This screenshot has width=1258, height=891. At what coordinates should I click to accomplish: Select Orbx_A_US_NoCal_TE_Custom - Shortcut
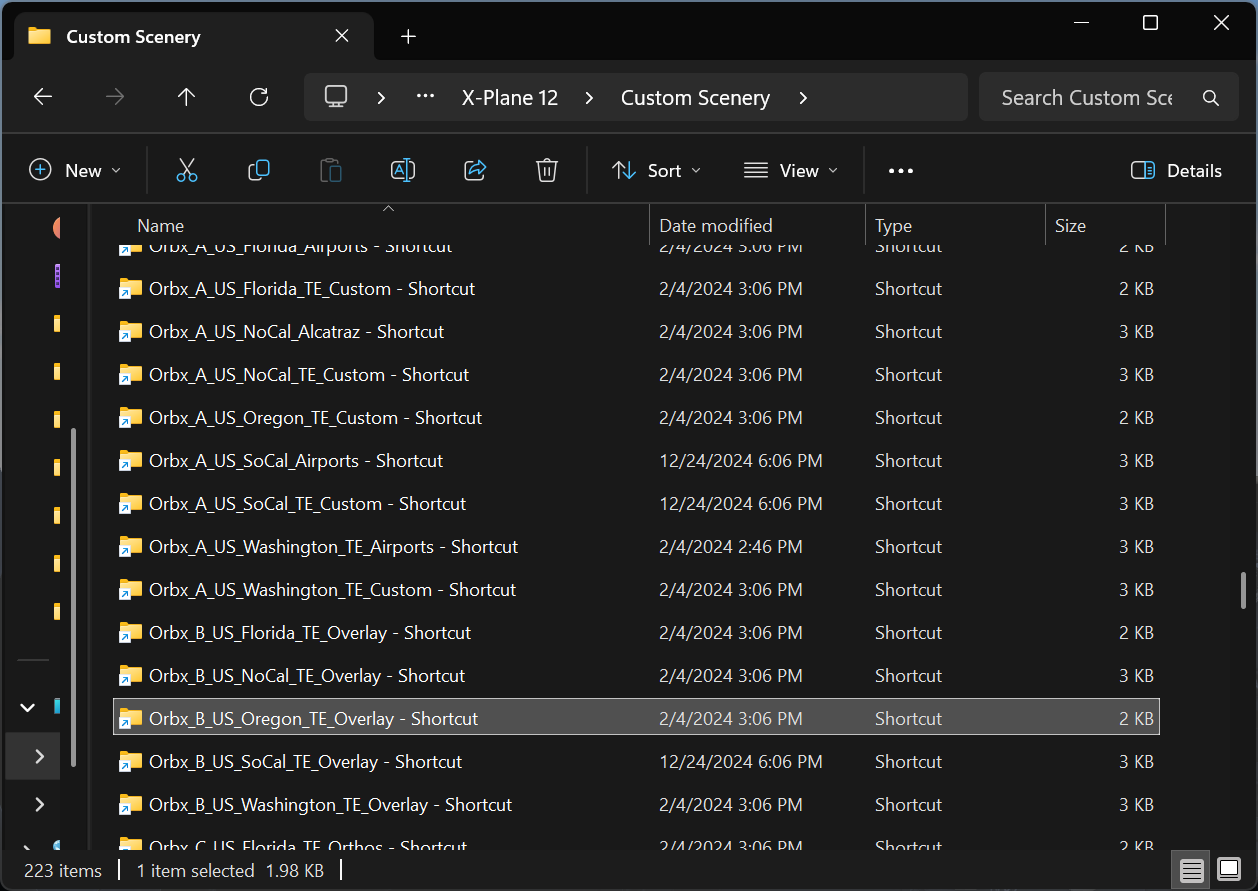pos(637,375)
